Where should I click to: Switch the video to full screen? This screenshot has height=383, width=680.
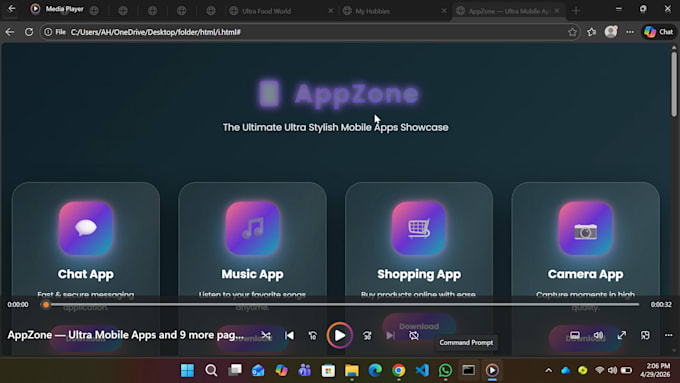[622, 335]
